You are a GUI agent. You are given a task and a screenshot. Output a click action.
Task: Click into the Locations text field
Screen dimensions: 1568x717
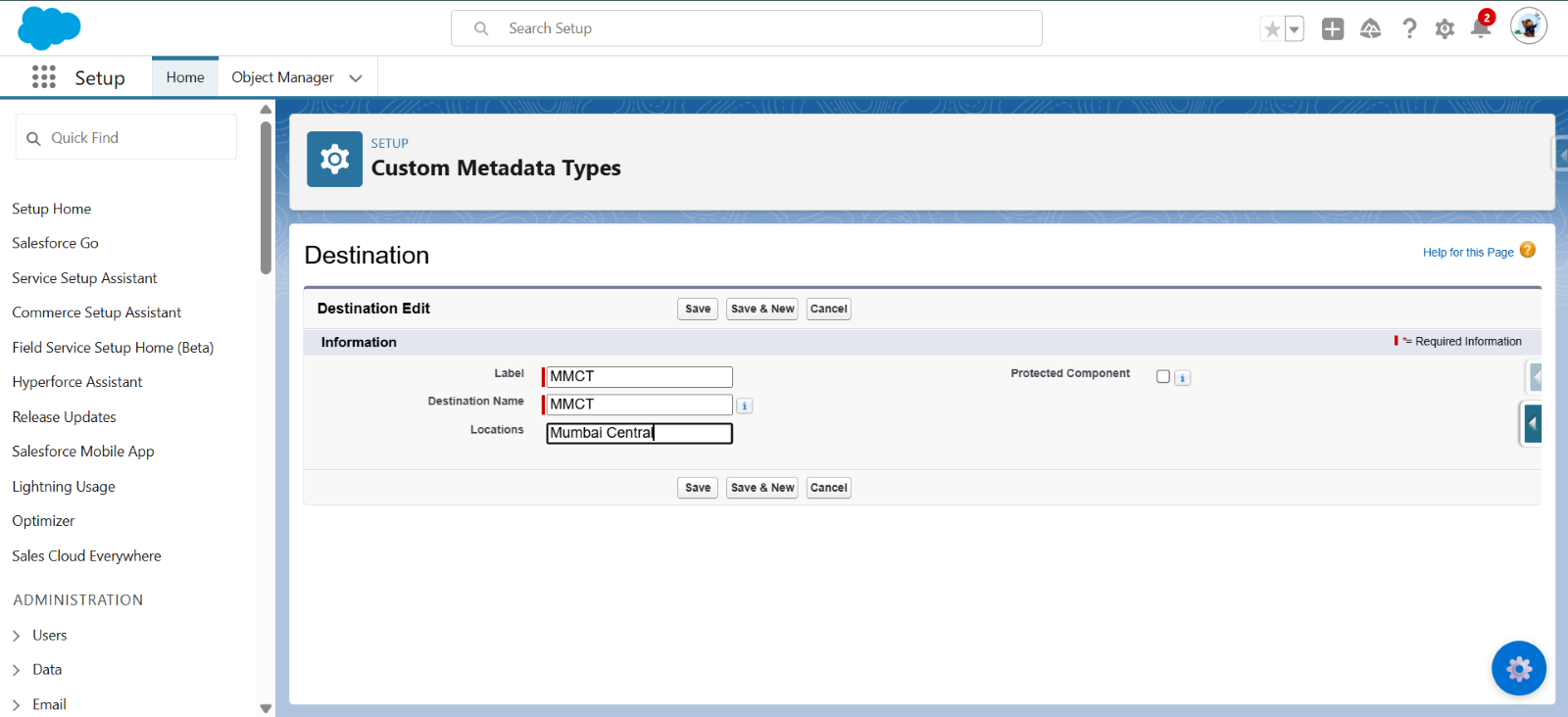(639, 433)
